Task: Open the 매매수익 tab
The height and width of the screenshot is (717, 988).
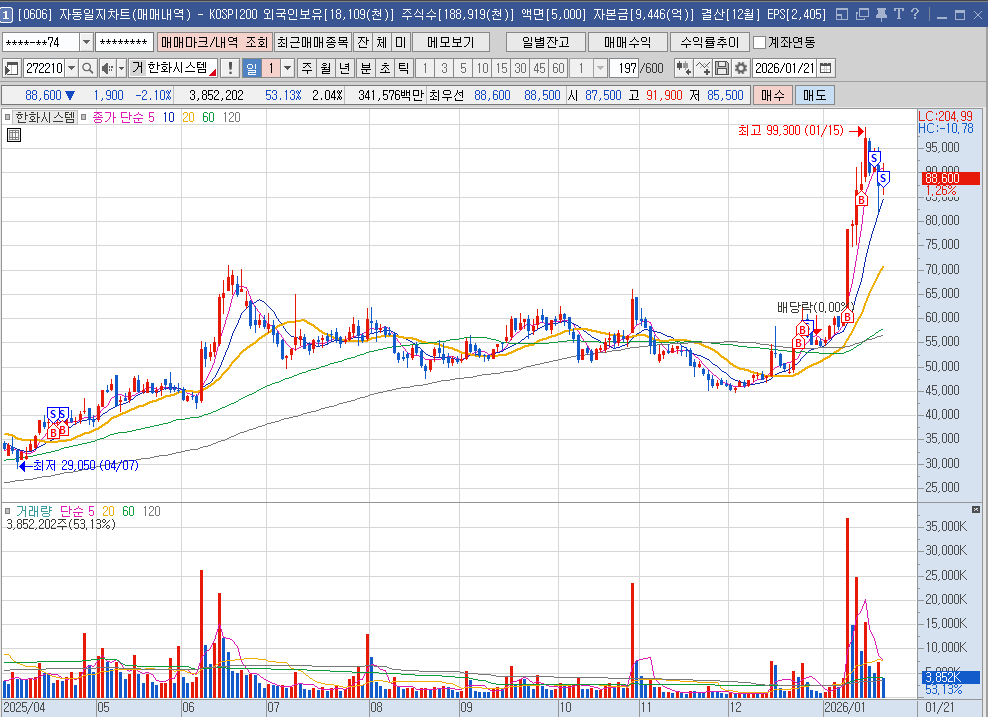Action: pyautogui.click(x=627, y=42)
